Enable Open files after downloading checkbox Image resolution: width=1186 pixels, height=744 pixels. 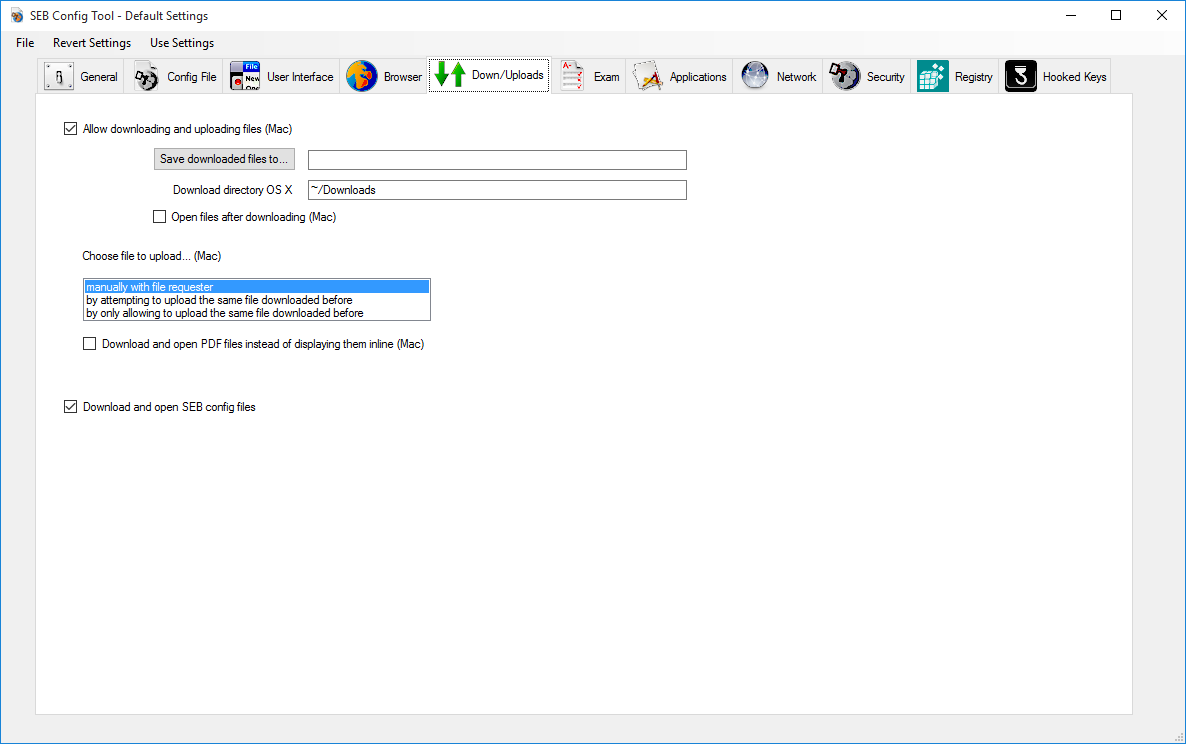tap(160, 217)
